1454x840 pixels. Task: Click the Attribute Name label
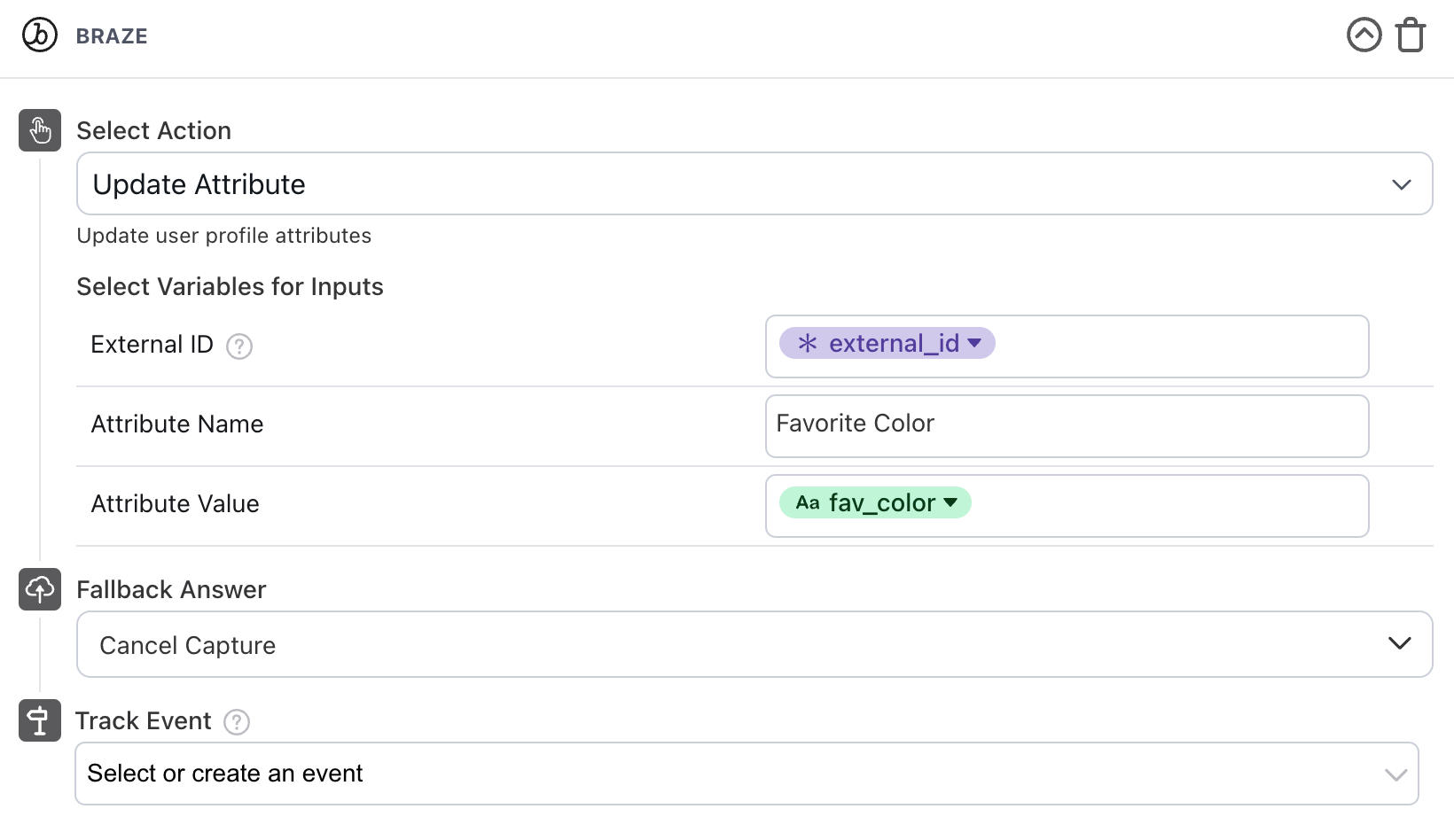coord(177,424)
